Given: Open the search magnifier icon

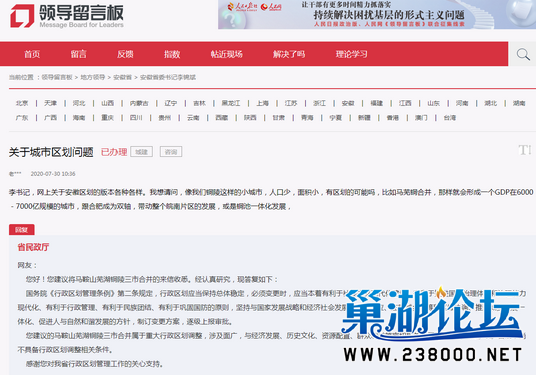Looking at the screenshot, I should [x=523, y=54].
